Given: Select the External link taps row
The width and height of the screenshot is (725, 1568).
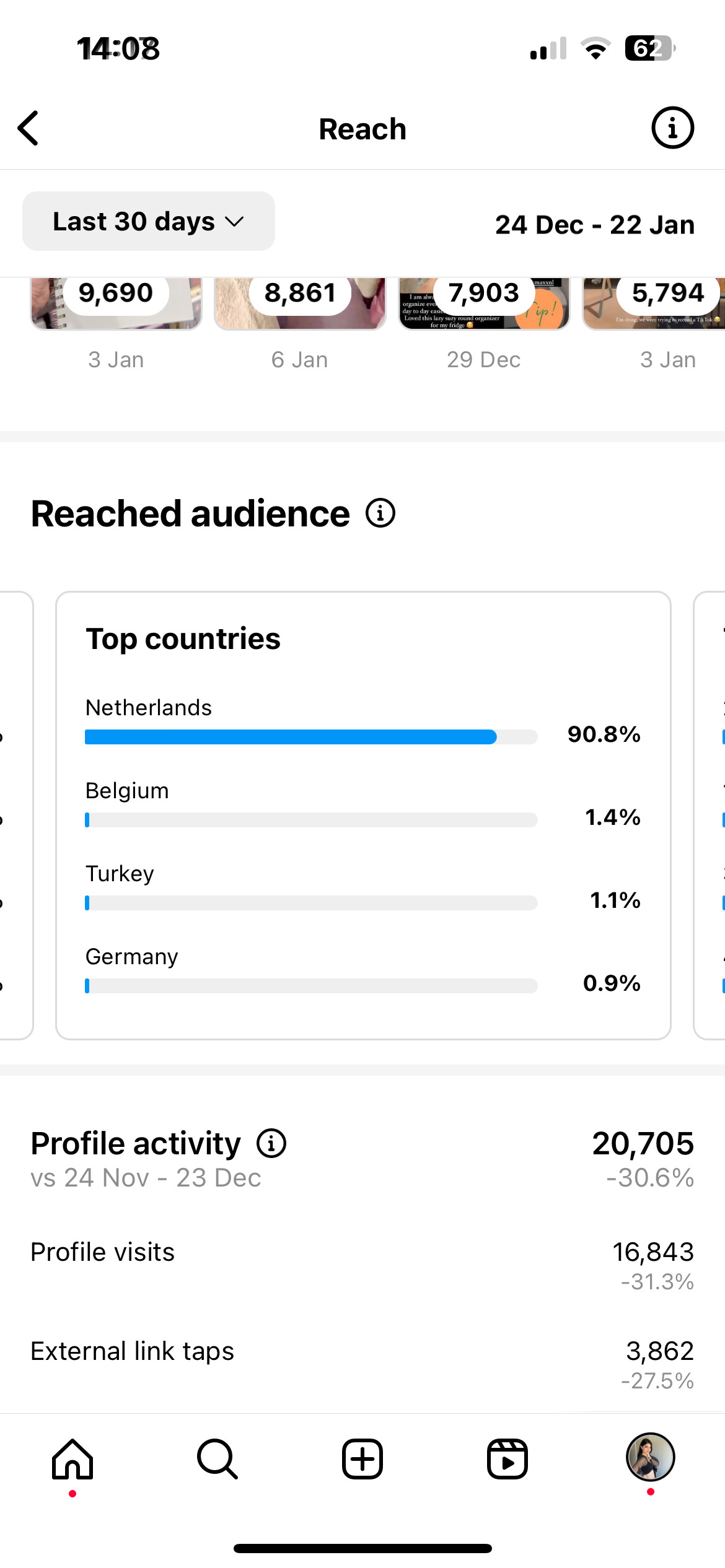Looking at the screenshot, I should tap(362, 1364).
